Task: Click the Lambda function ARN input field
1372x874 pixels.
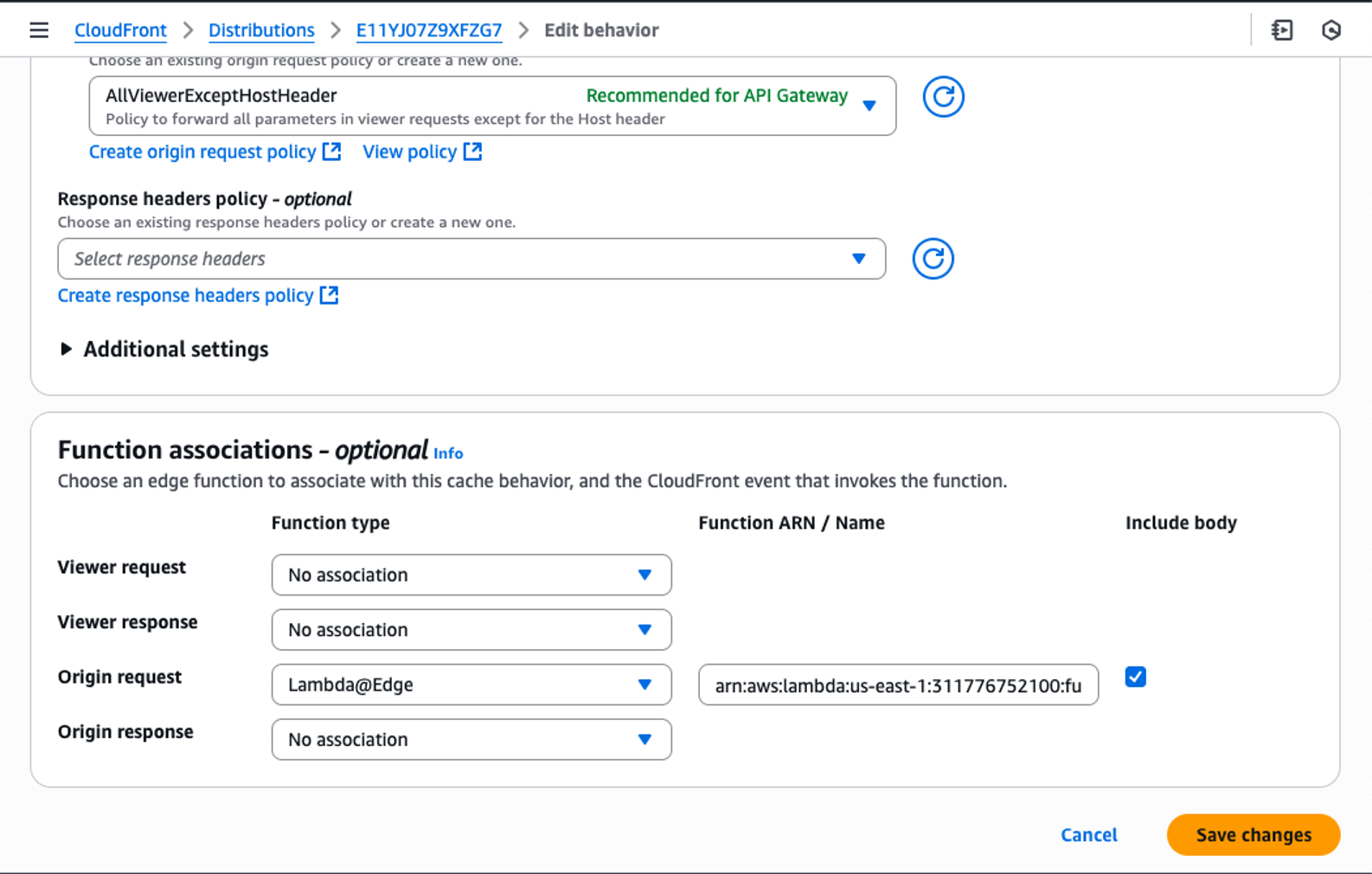Action: [898, 685]
